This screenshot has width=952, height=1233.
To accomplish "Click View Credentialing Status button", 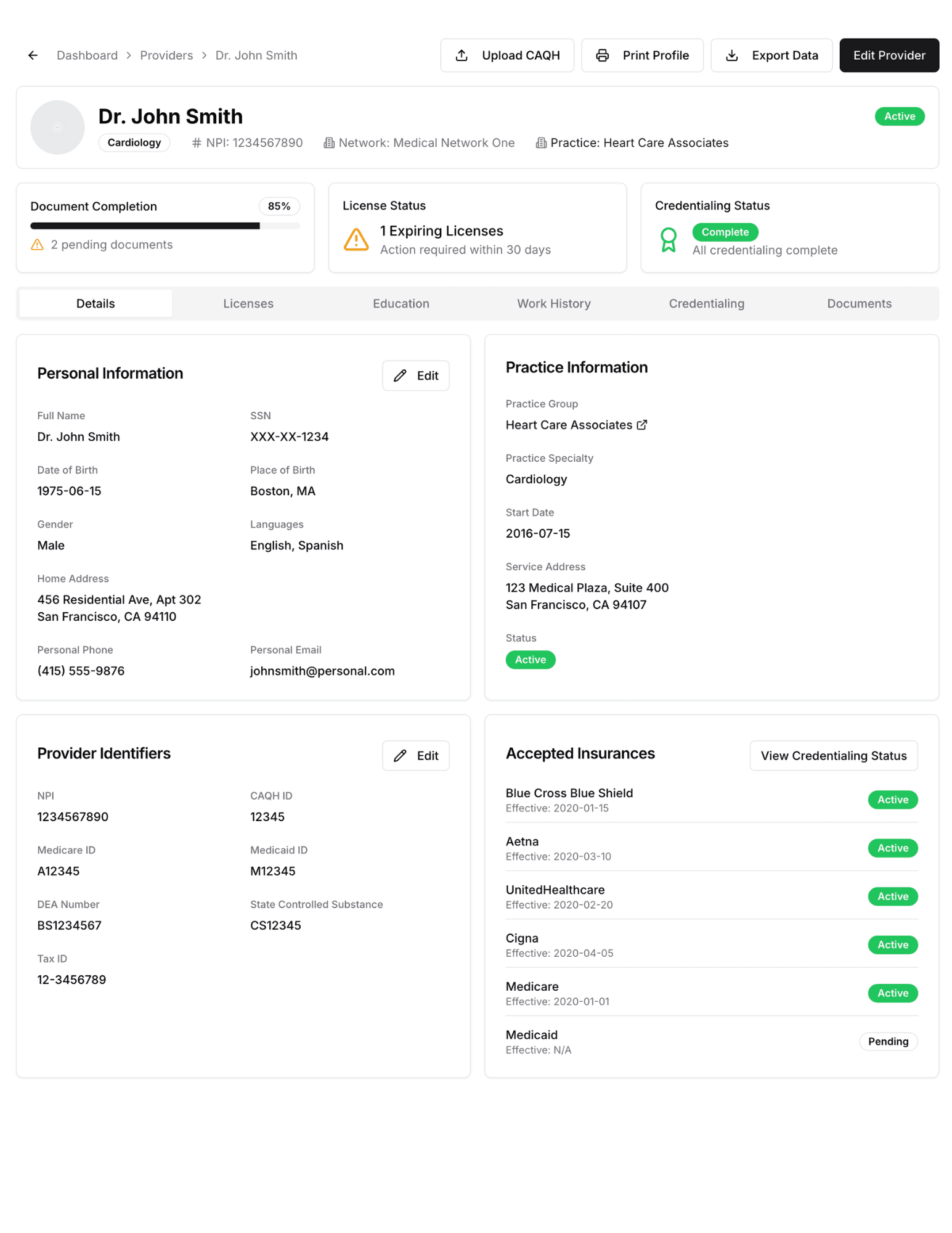I will 834,756.
